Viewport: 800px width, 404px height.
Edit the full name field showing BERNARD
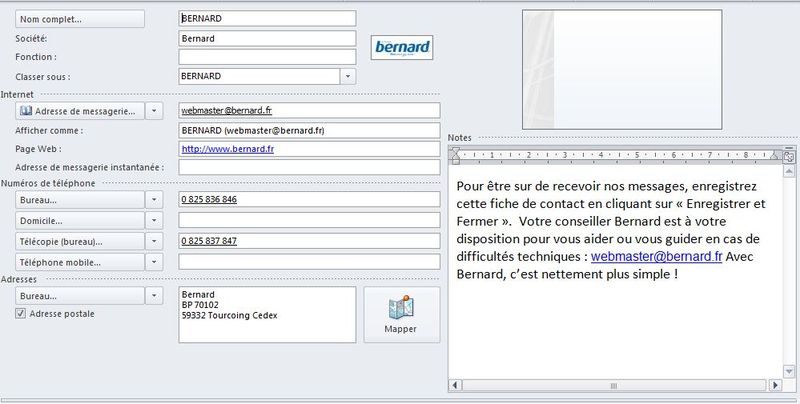tap(267, 18)
